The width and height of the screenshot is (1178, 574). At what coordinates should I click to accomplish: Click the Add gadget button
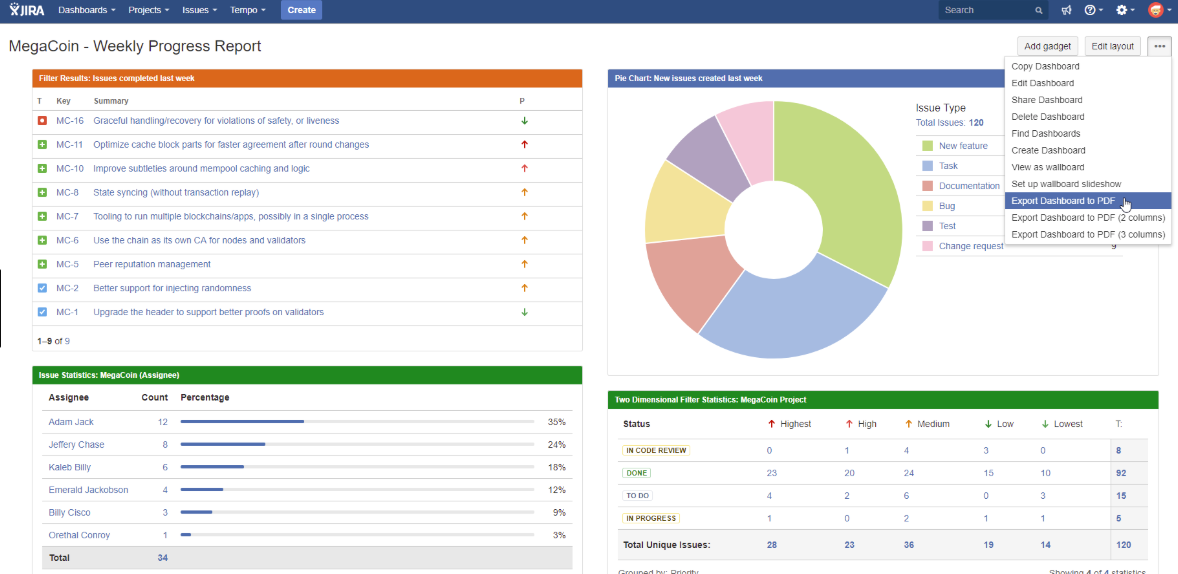click(1047, 46)
